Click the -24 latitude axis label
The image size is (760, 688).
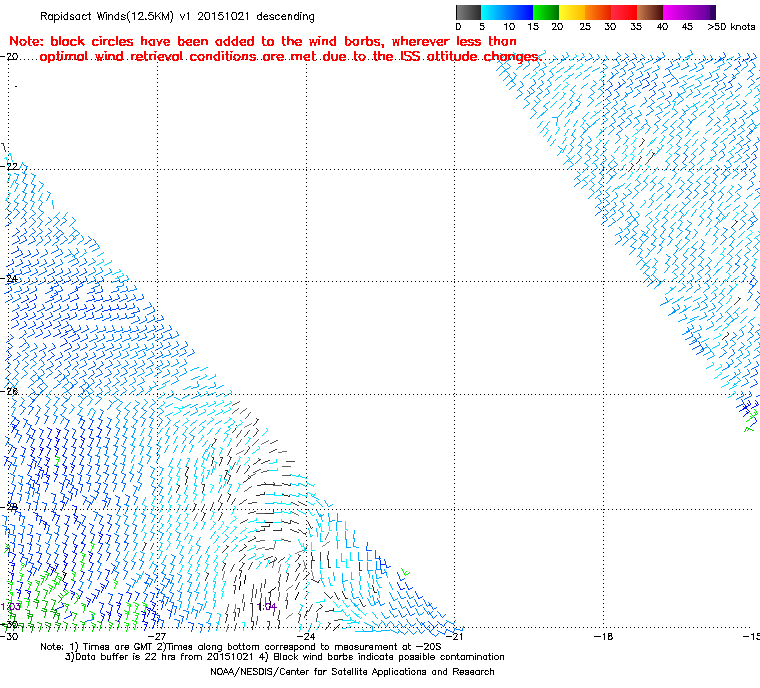pos(11,279)
